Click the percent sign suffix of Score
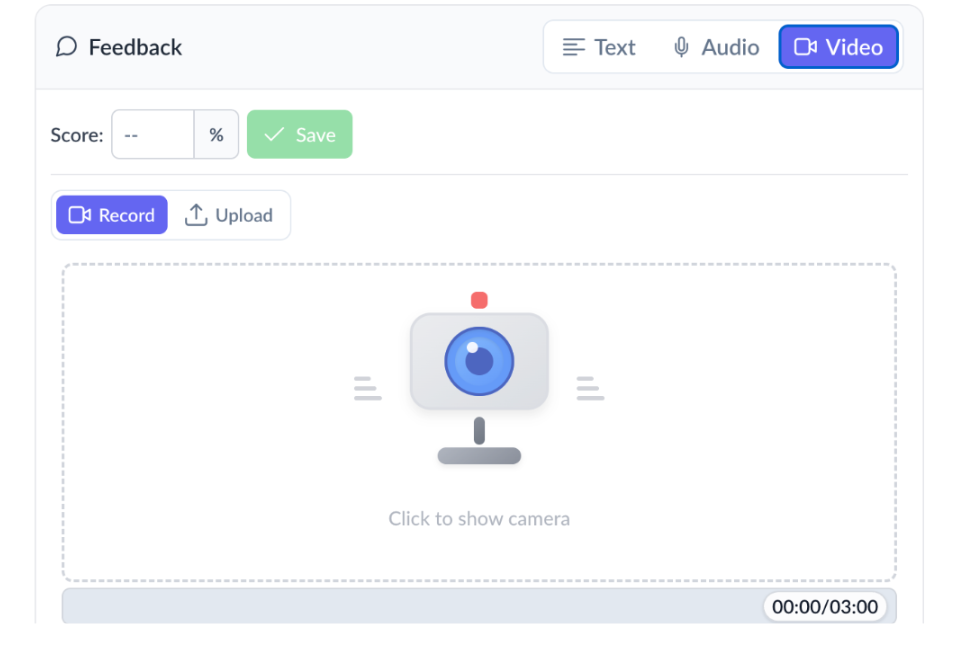Image resolution: width=963 pixels, height=656 pixels. point(216,135)
